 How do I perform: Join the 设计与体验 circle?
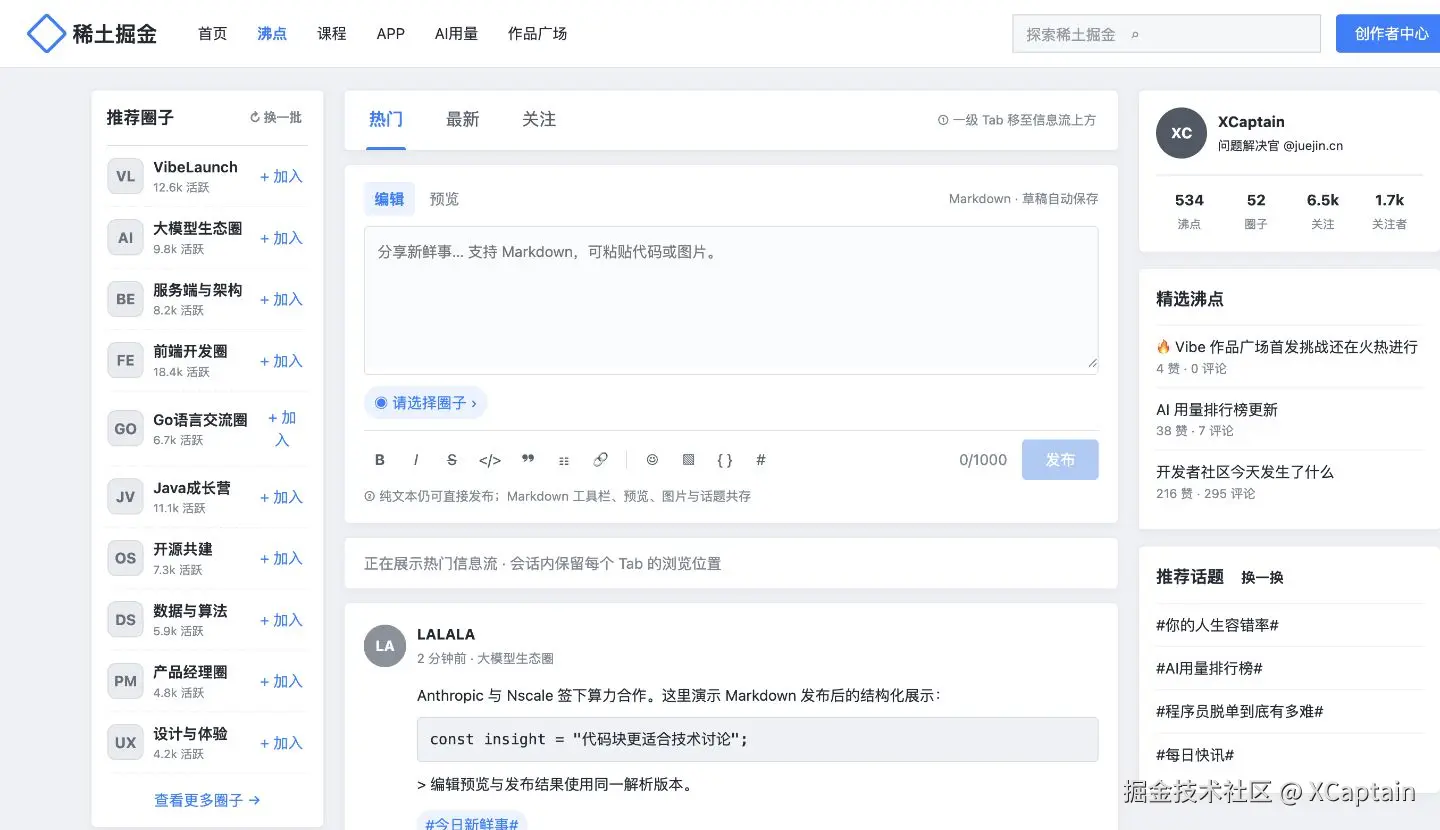(x=281, y=743)
